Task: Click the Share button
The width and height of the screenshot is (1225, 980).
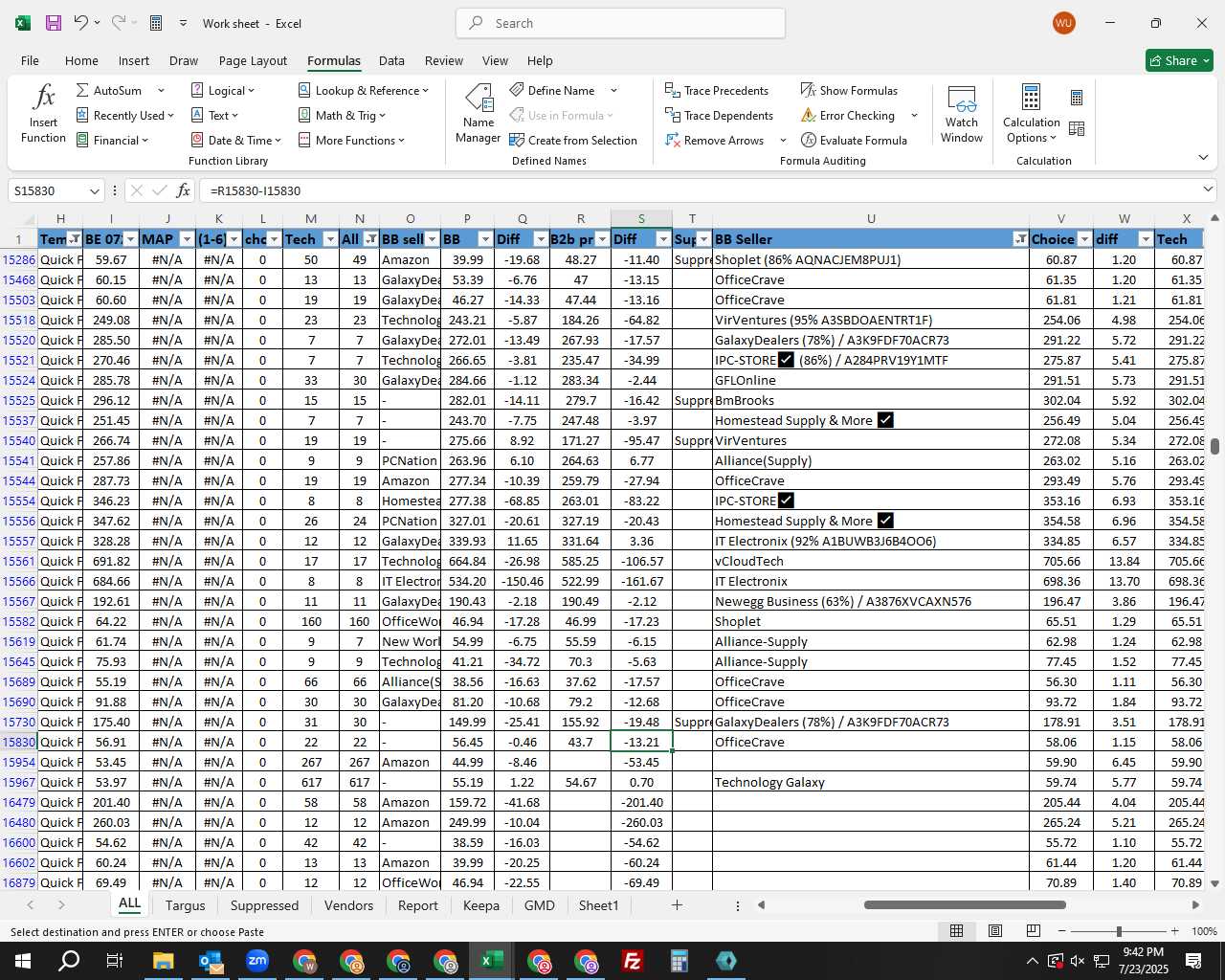Action: (1179, 60)
